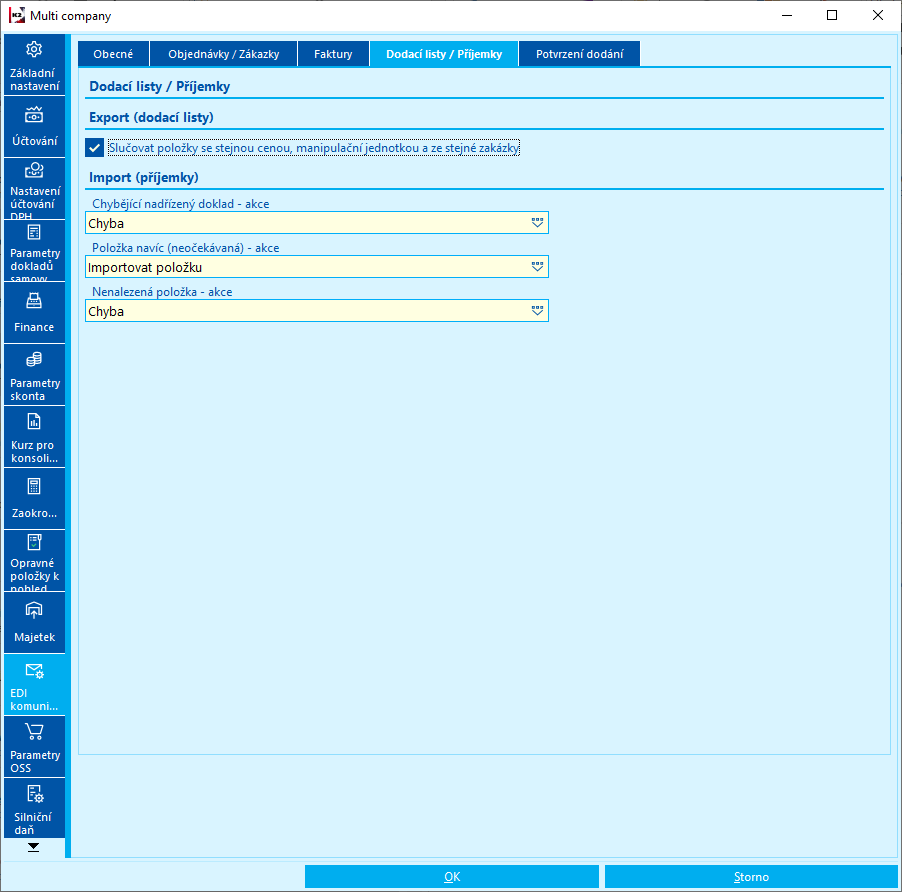Screen dimensions: 902x892
Task: Expand Položka navíc (neočekávaná) dropdown arrow
Action: [537, 267]
